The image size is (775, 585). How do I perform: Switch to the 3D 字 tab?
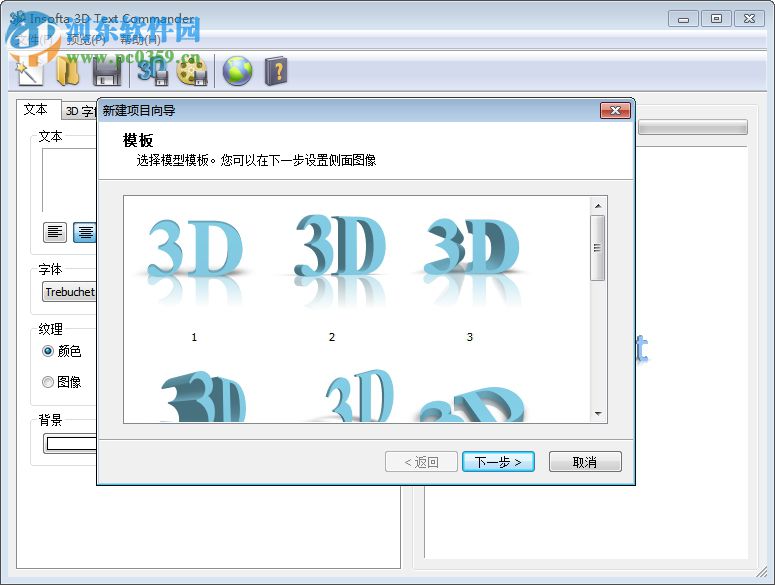click(79, 111)
